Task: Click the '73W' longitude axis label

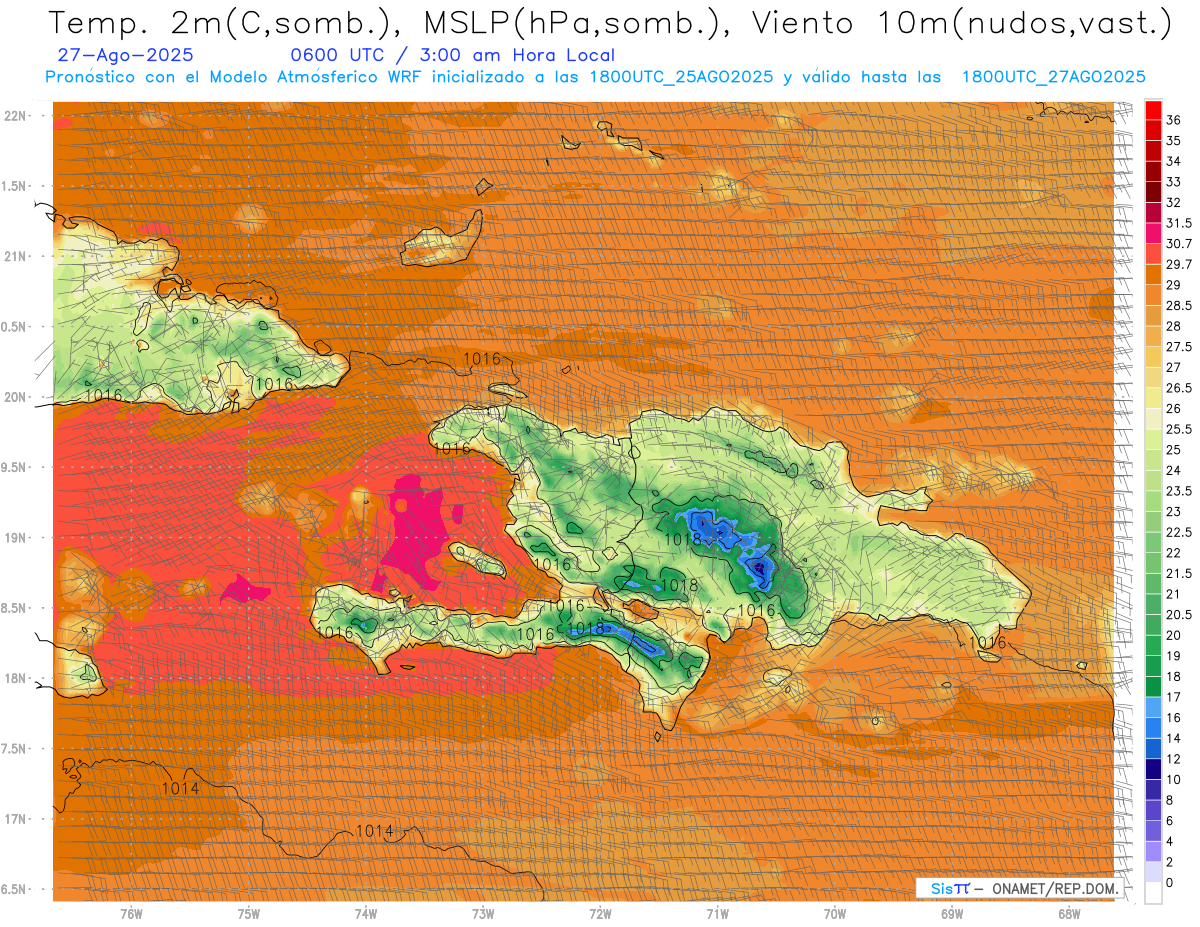Action: click(483, 914)
